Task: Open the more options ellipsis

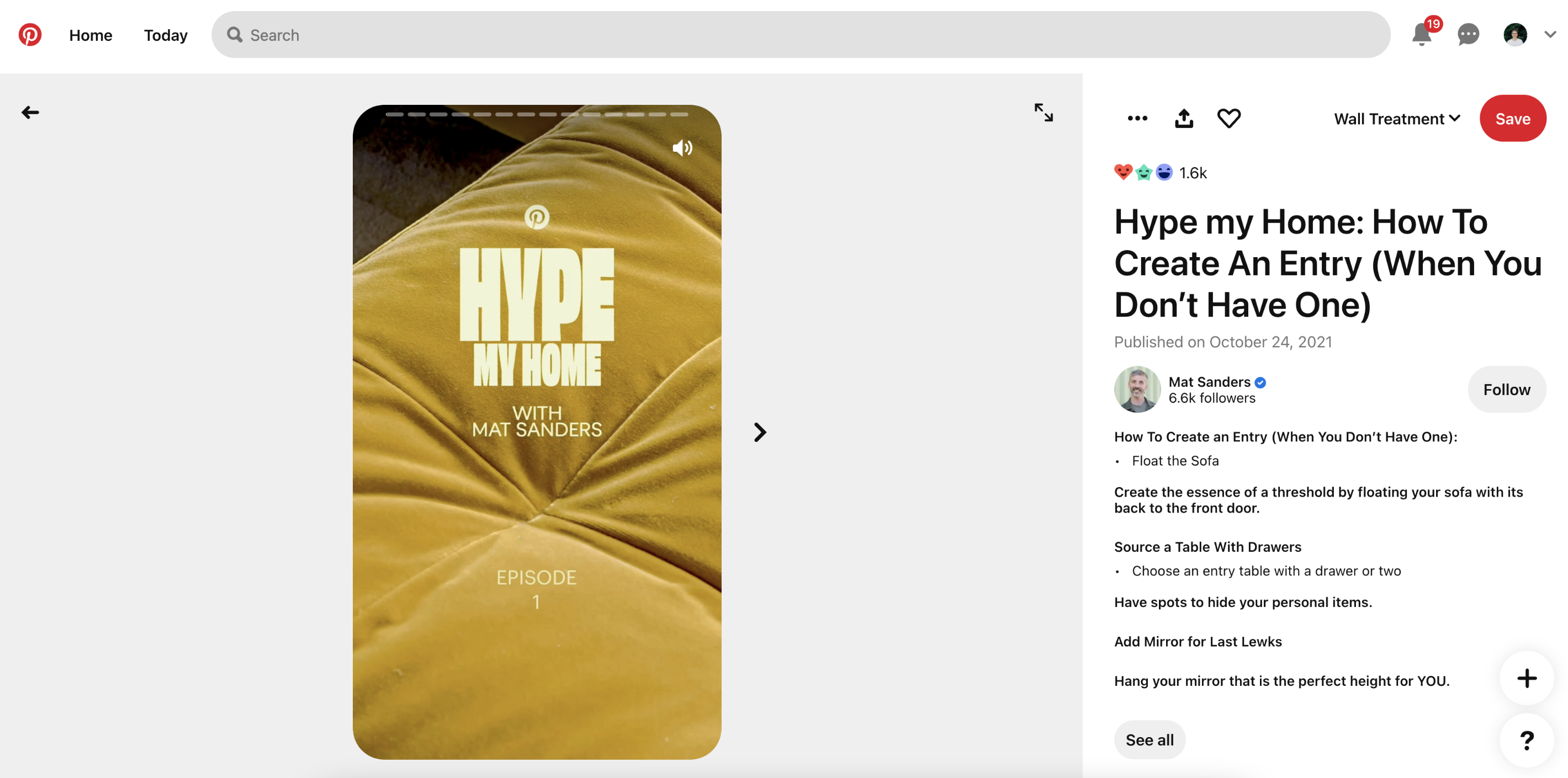Action: coord(1137,118)
